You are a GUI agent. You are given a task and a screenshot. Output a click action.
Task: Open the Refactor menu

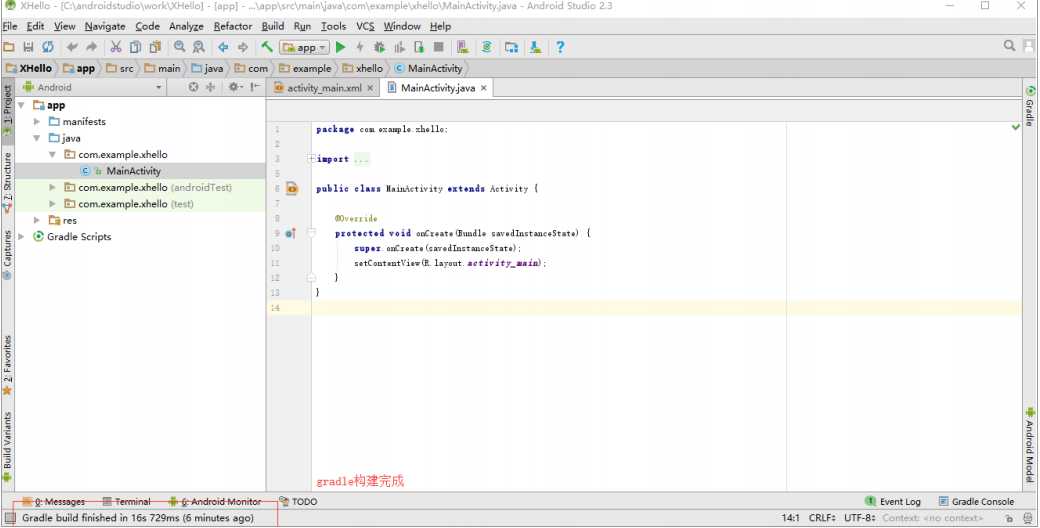pos(233,27)
